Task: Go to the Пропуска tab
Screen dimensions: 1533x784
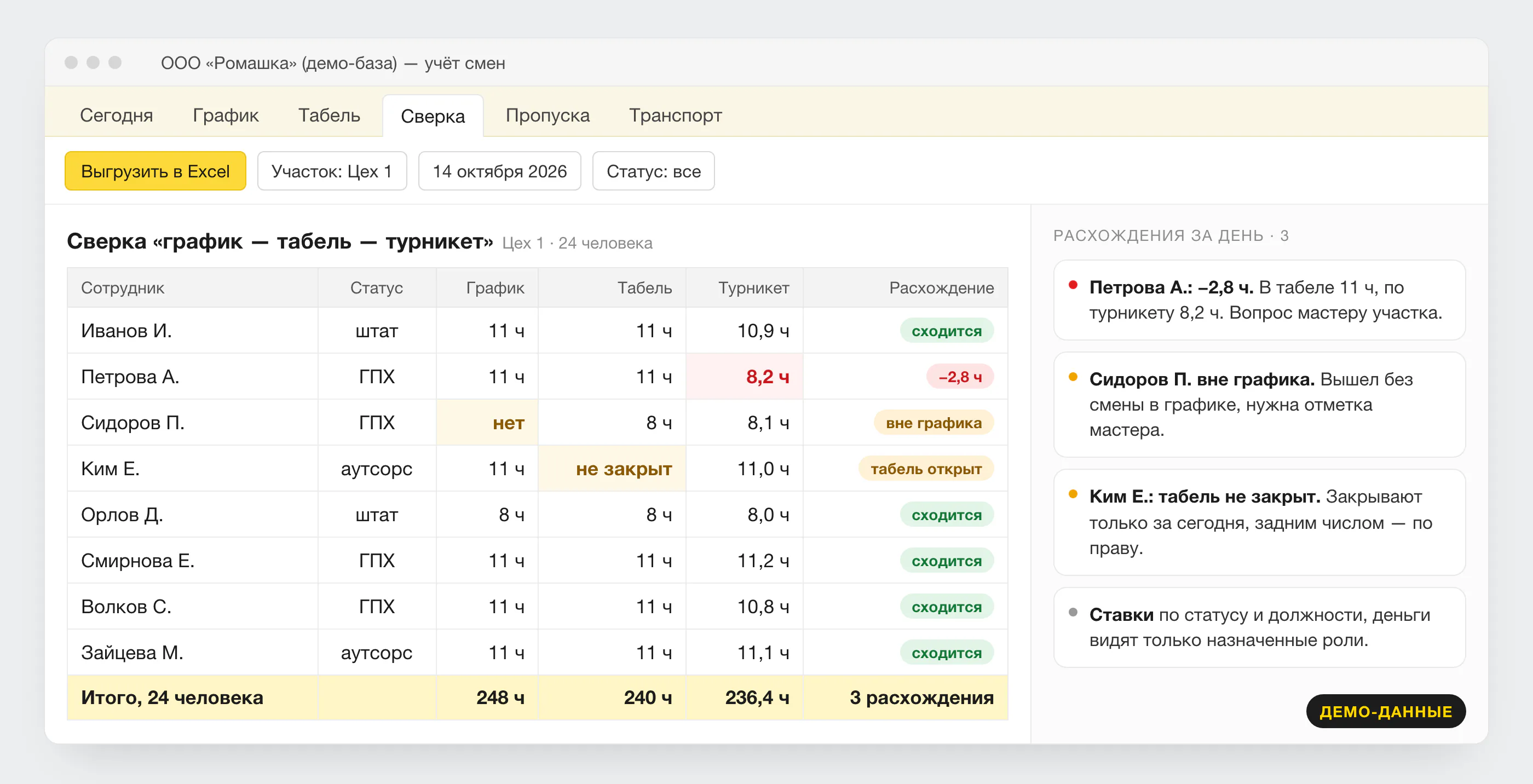Action: click(x=547, y=115)
